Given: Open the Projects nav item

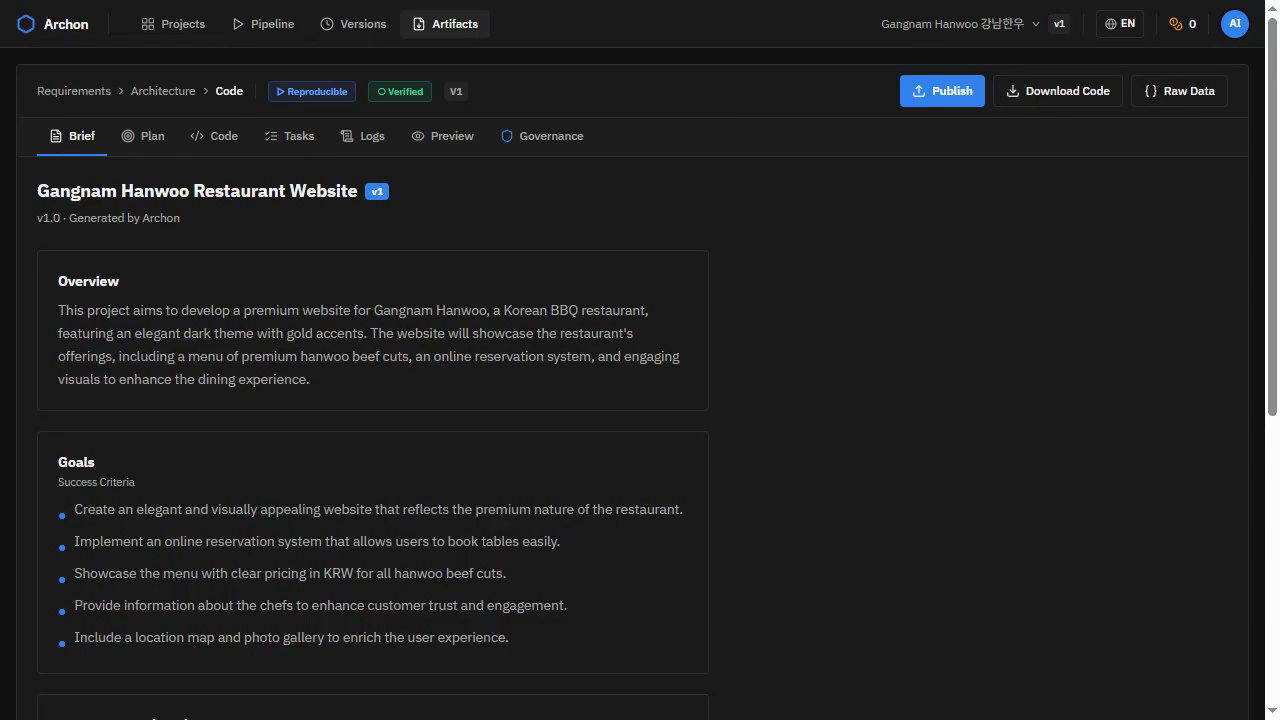Looking at the screenshot, I should coord(173,24).
